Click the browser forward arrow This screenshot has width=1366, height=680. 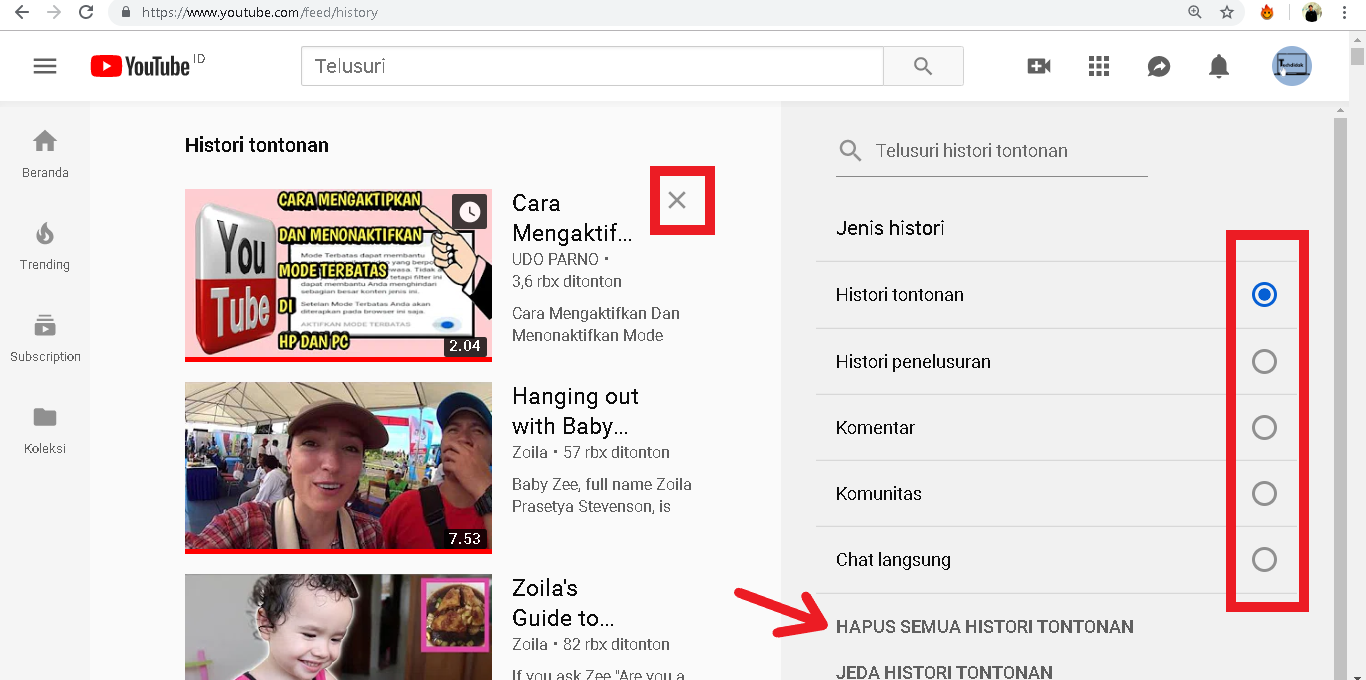[54, 12]
